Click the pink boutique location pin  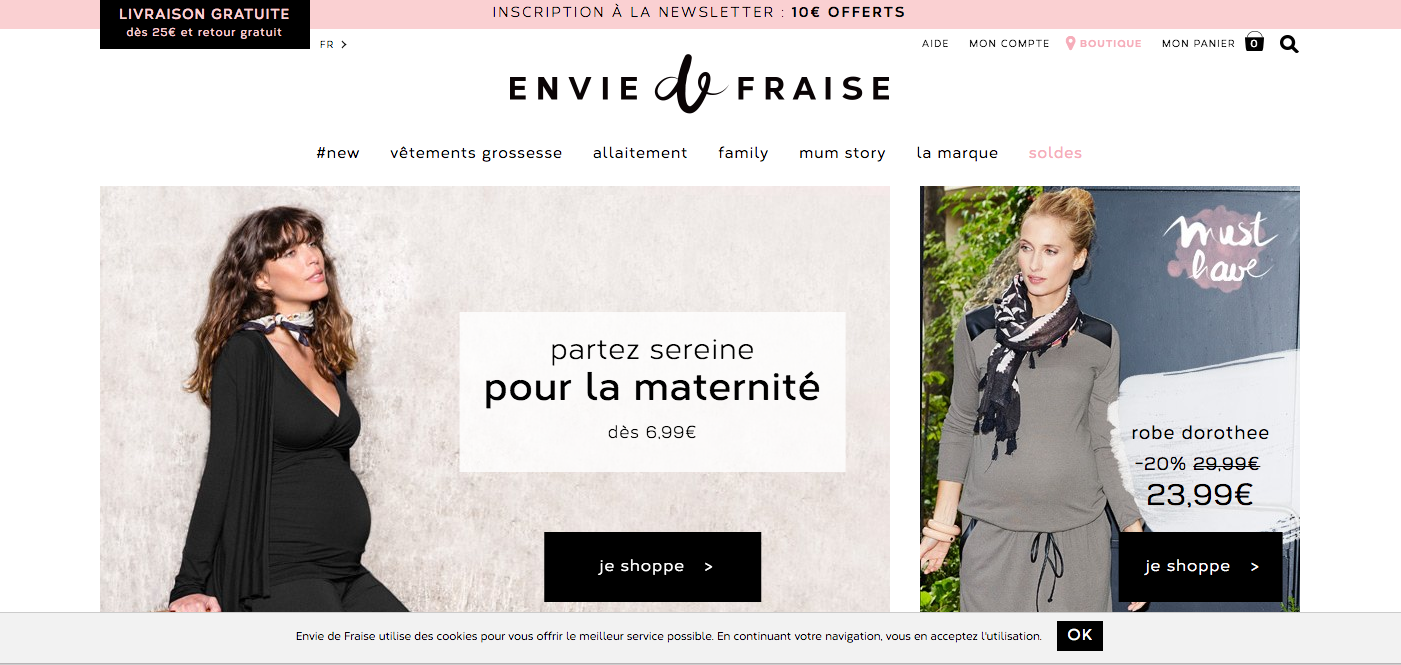(x=1070, y=43)
